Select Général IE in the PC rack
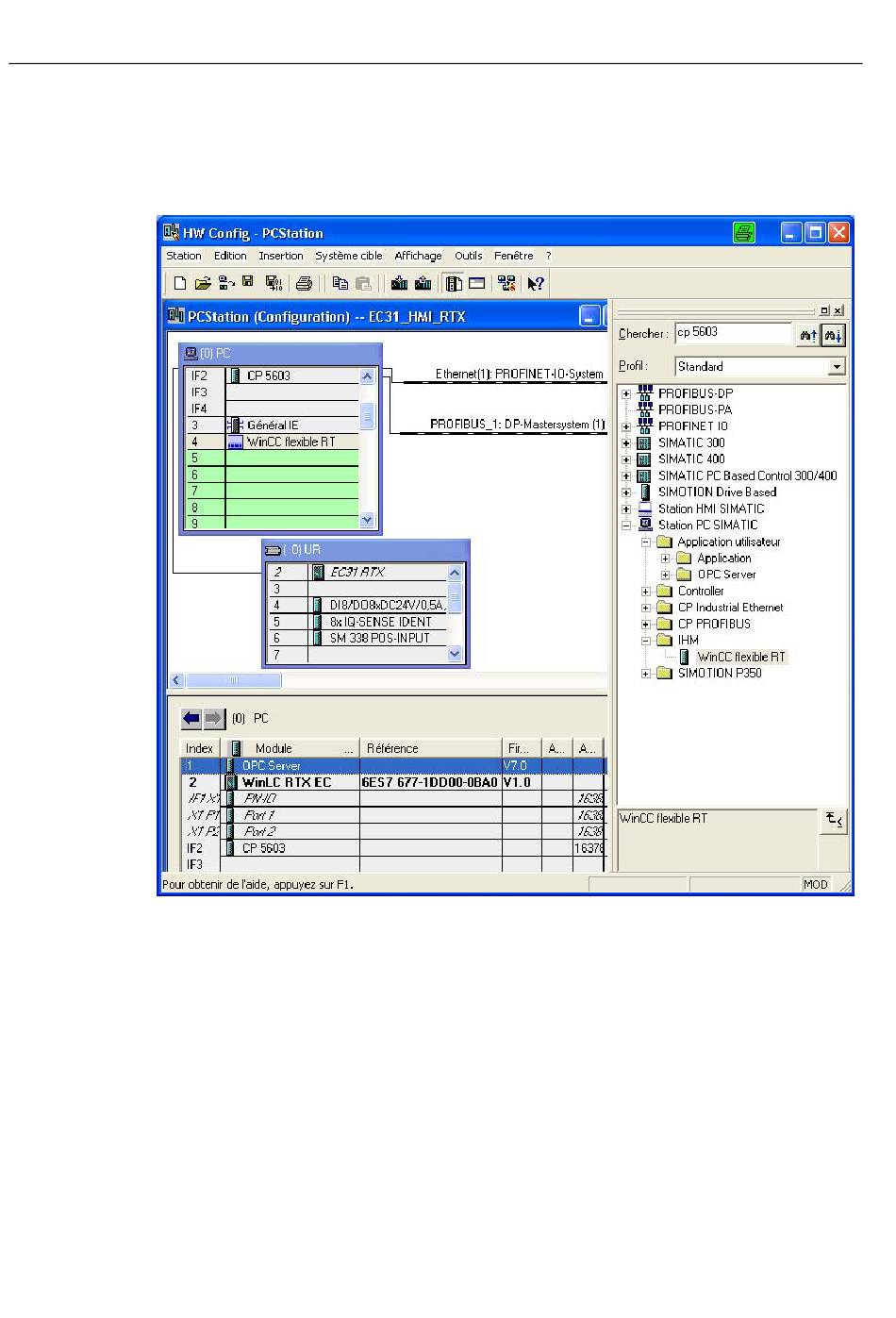This screenshot has height=1318, width=896. 273,425
